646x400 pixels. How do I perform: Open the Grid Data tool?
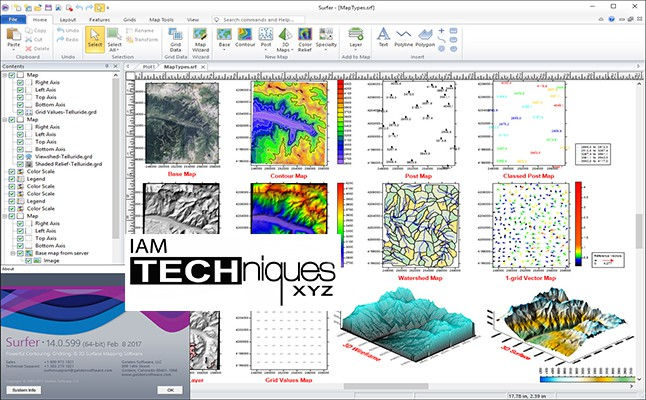[176, 40]
